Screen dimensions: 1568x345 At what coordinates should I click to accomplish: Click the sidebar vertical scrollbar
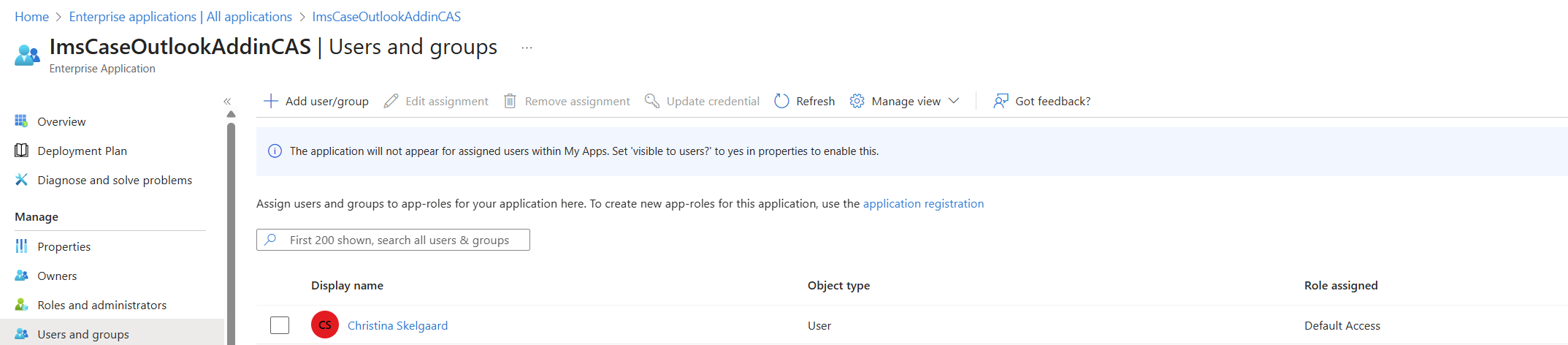point(231,234)
